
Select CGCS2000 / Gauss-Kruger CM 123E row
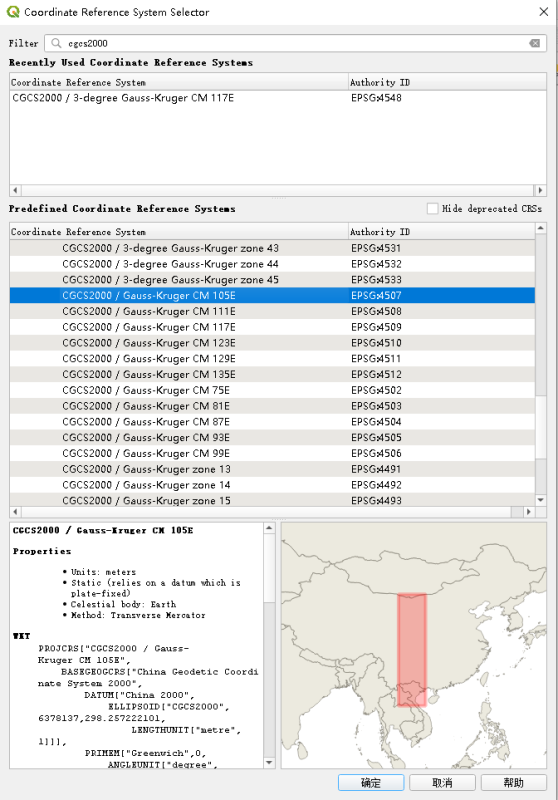point(272,343)
